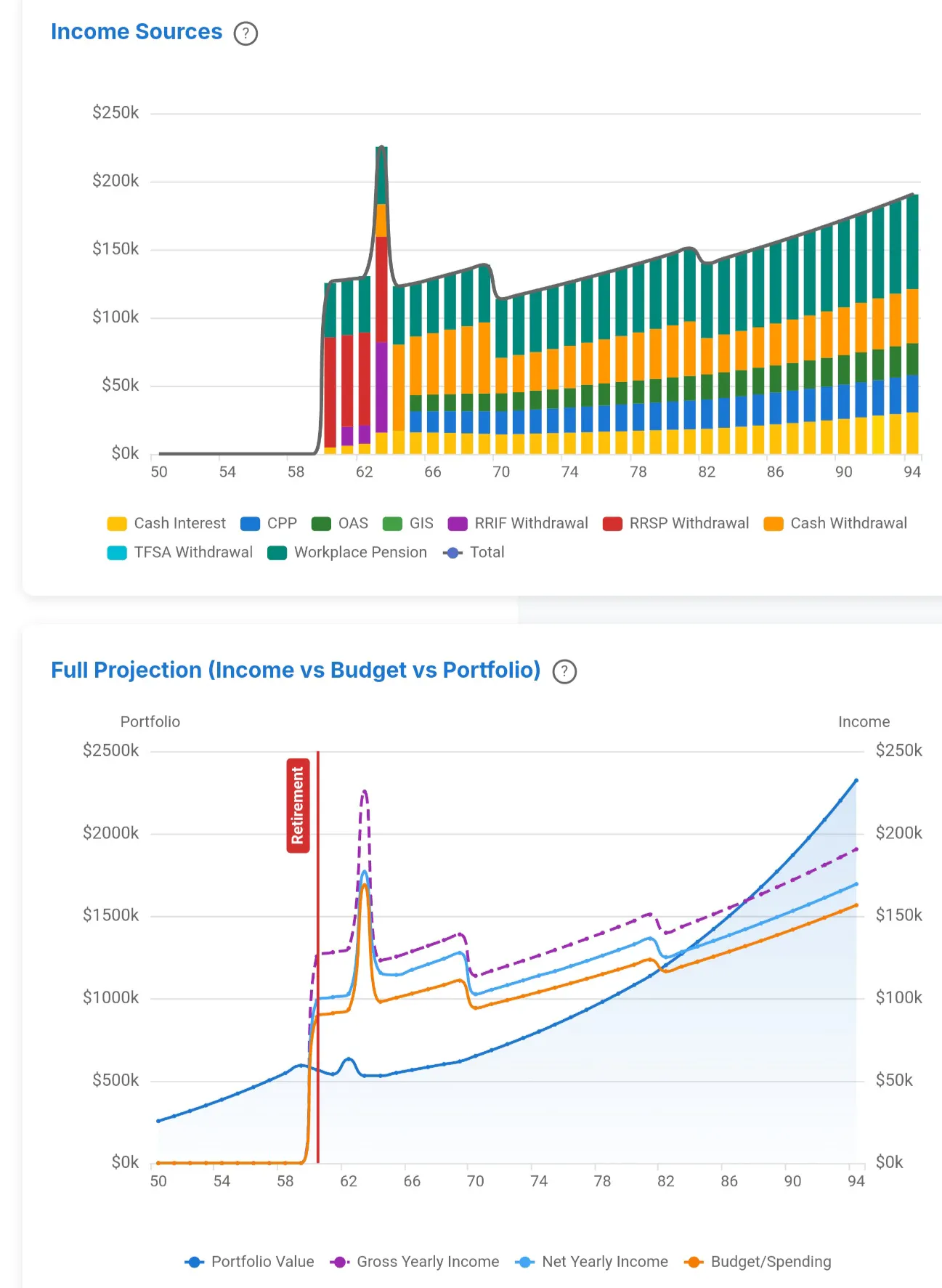Screen dimensions: 942x1288
Task: Toggle the RRSP Withdrawal legend entry
Action: (x=676, y=524)
